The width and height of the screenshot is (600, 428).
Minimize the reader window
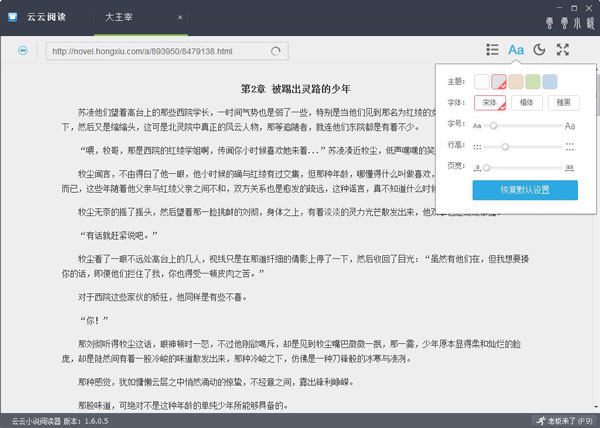pos(559,7)
